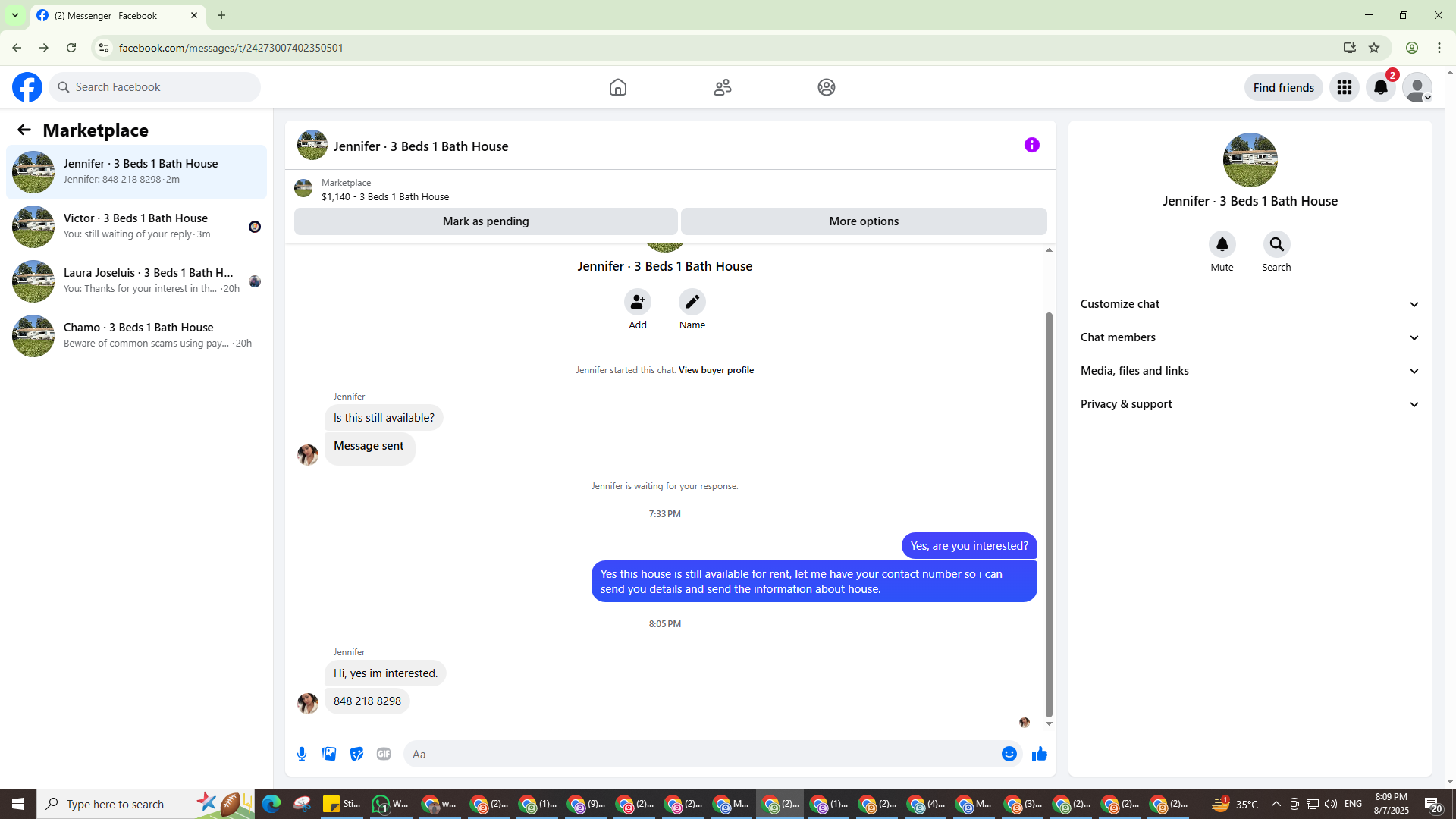Bookmark this page star icon

pyautogui.click(x=1374, y=48)
